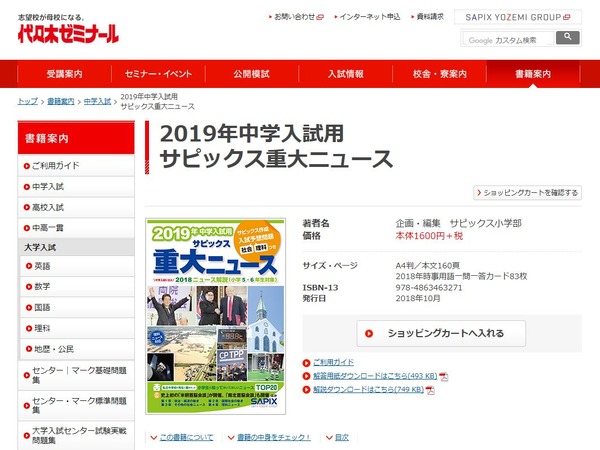Select 中学入試 in sidebar
600x450 pixels.
(x=76, y=187)
